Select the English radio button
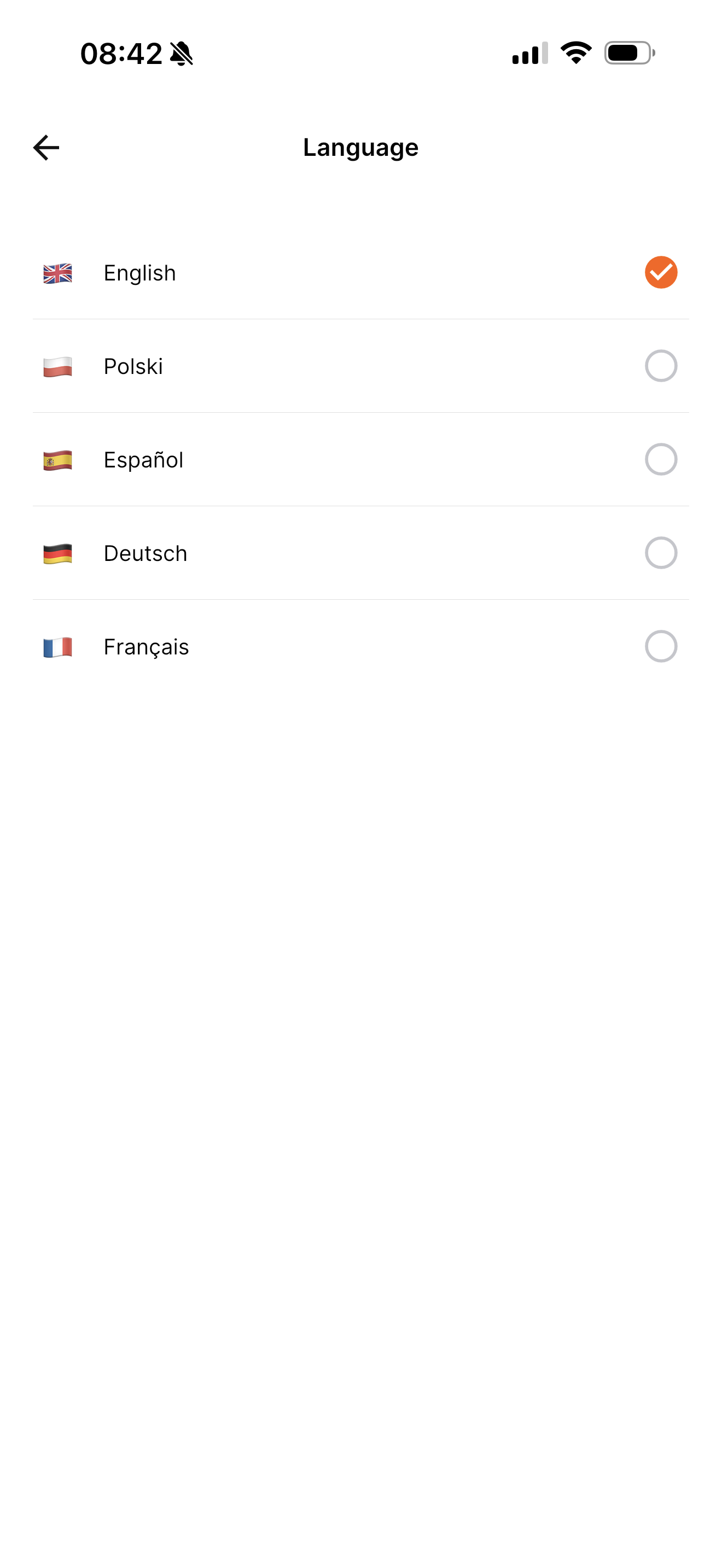The height and width of the screenshot is (1568, 722). 661,272
